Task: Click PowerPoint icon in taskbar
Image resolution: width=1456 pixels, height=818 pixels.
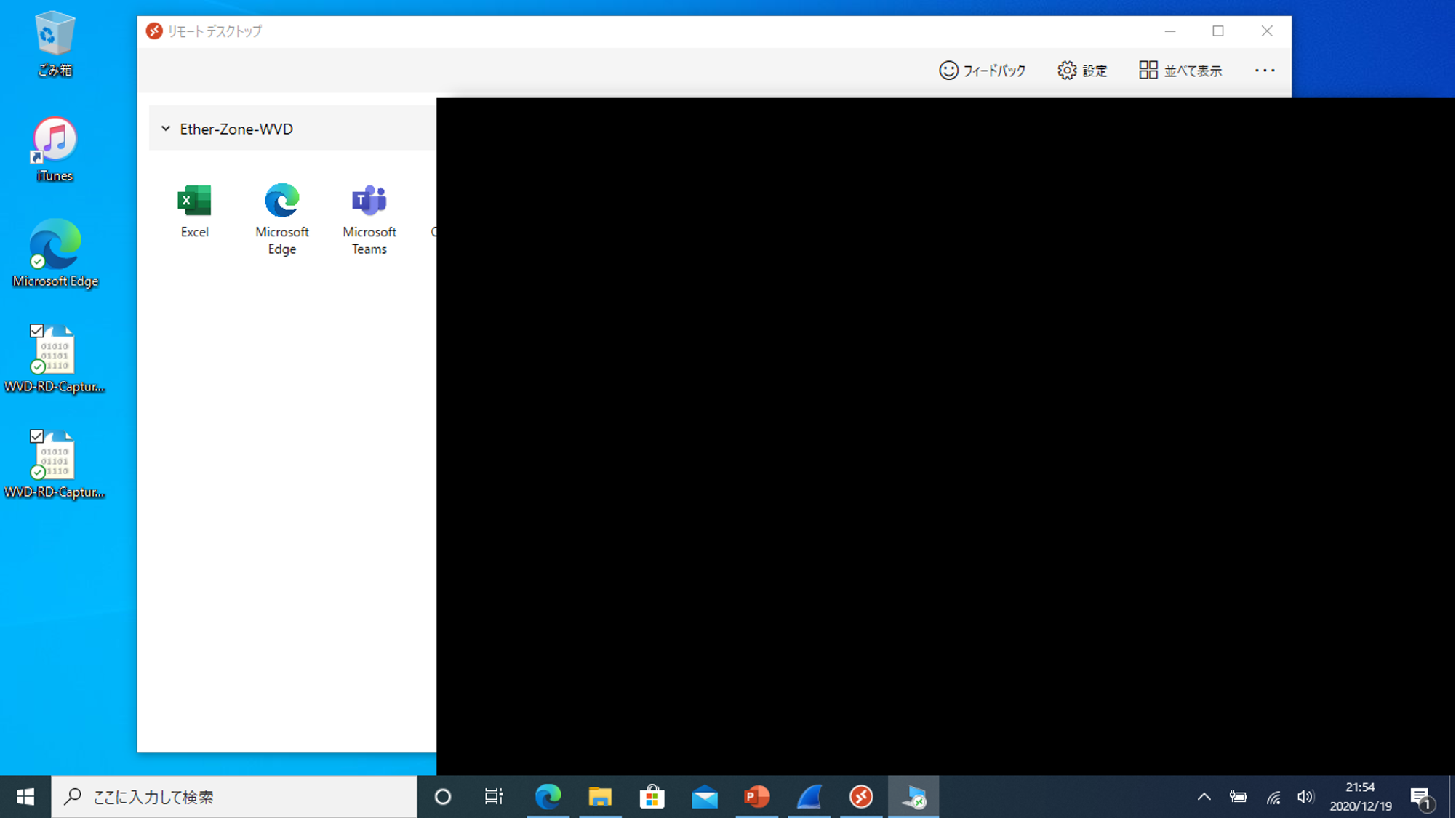Action: pos(756,797)
